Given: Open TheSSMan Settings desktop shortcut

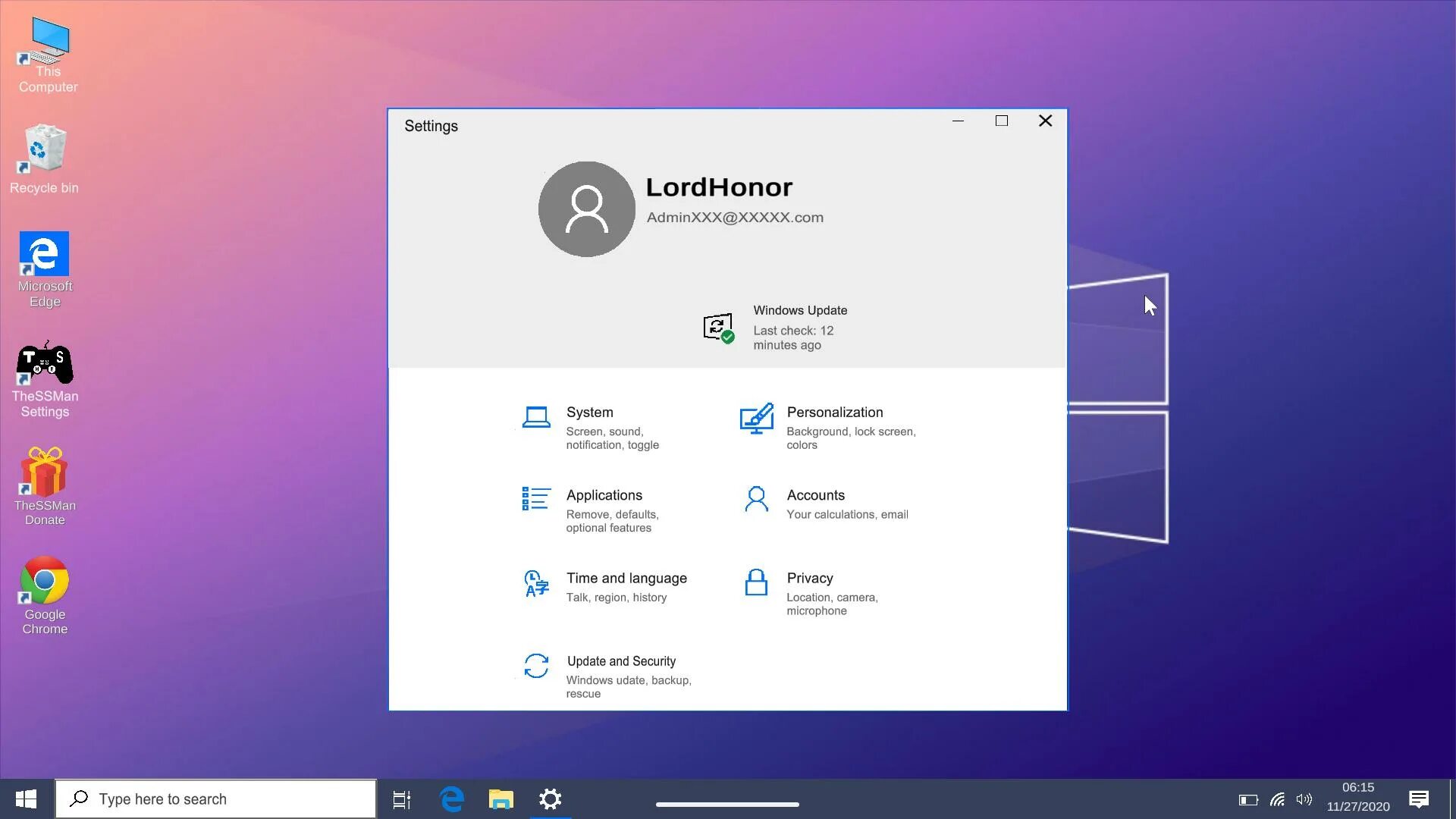Looking at the screenshot, I should click(x=45, y=365).
